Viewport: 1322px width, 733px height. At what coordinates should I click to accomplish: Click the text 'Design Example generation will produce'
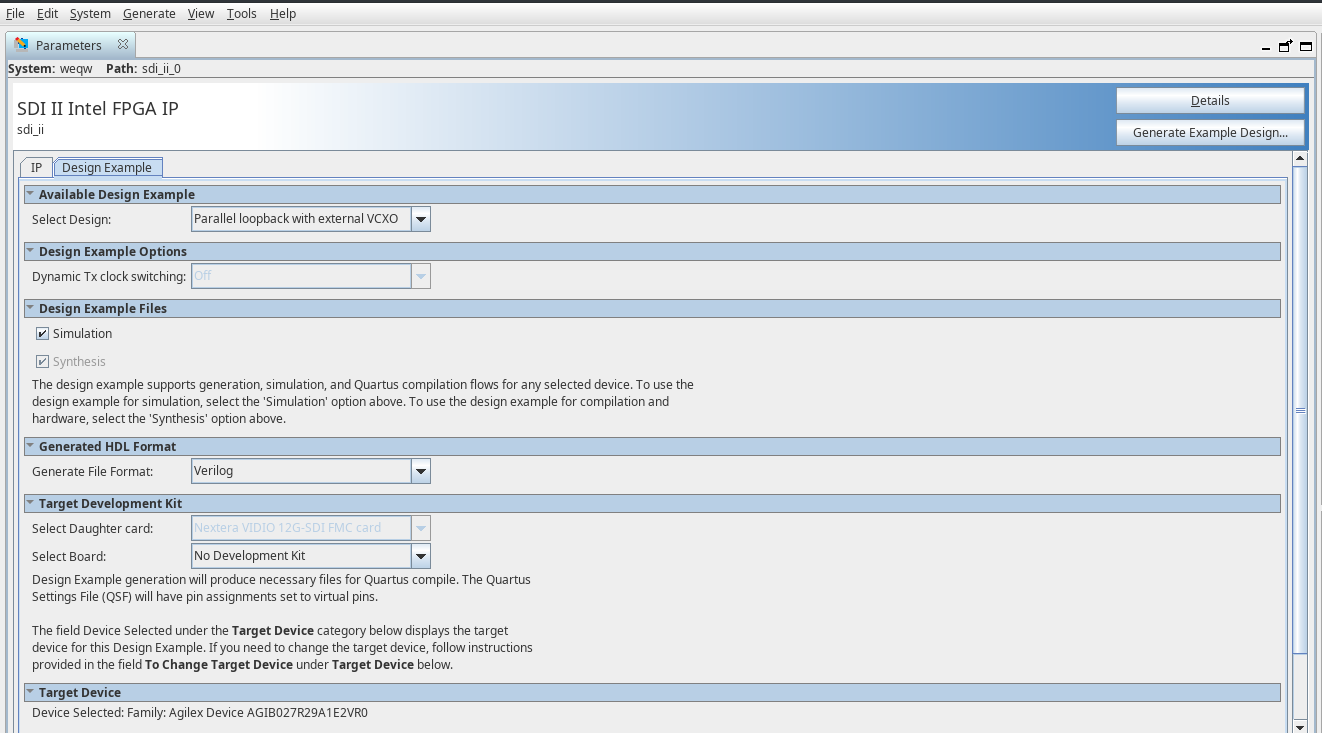282,588
